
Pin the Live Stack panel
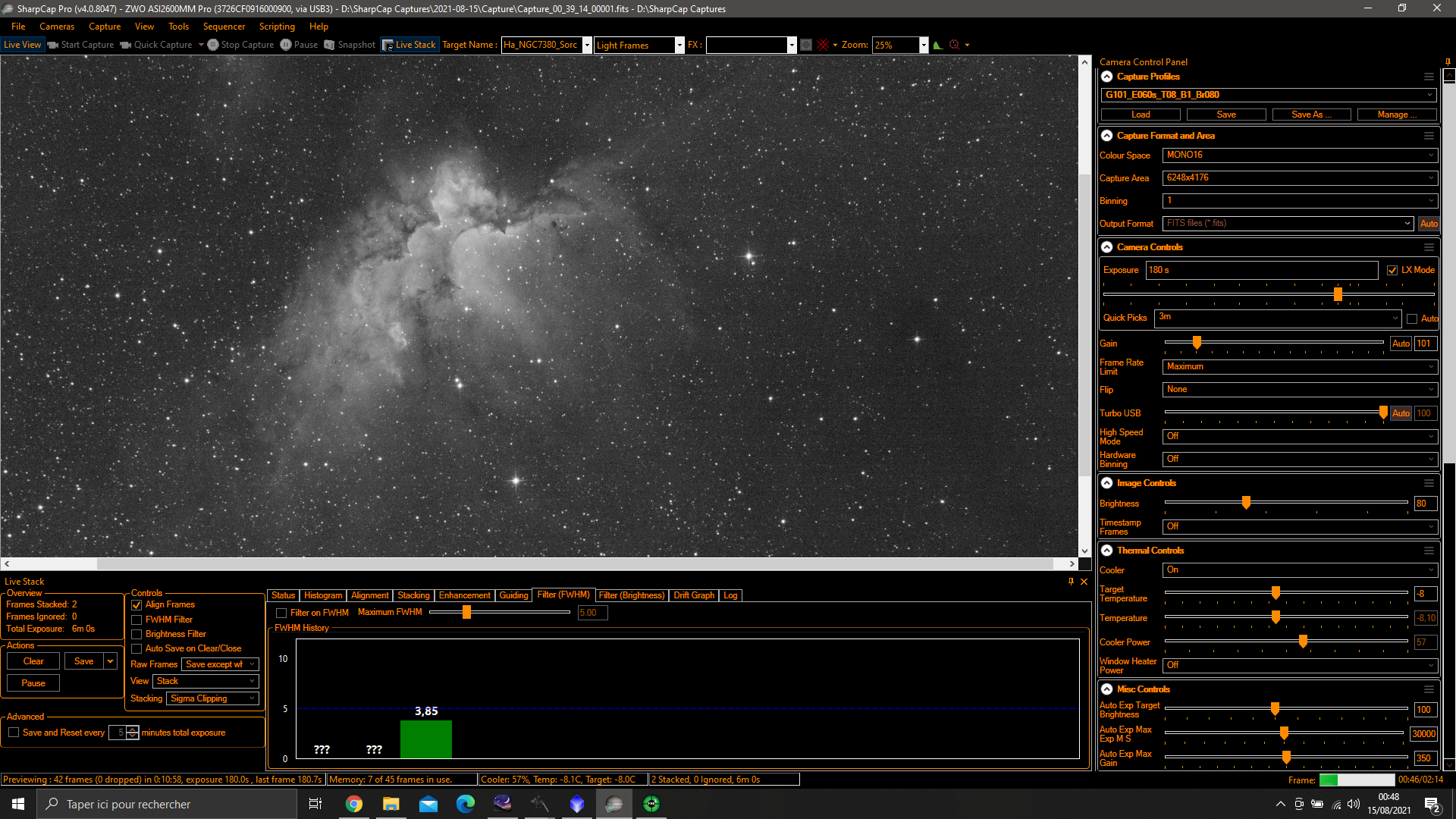(x=1071, y=582)
